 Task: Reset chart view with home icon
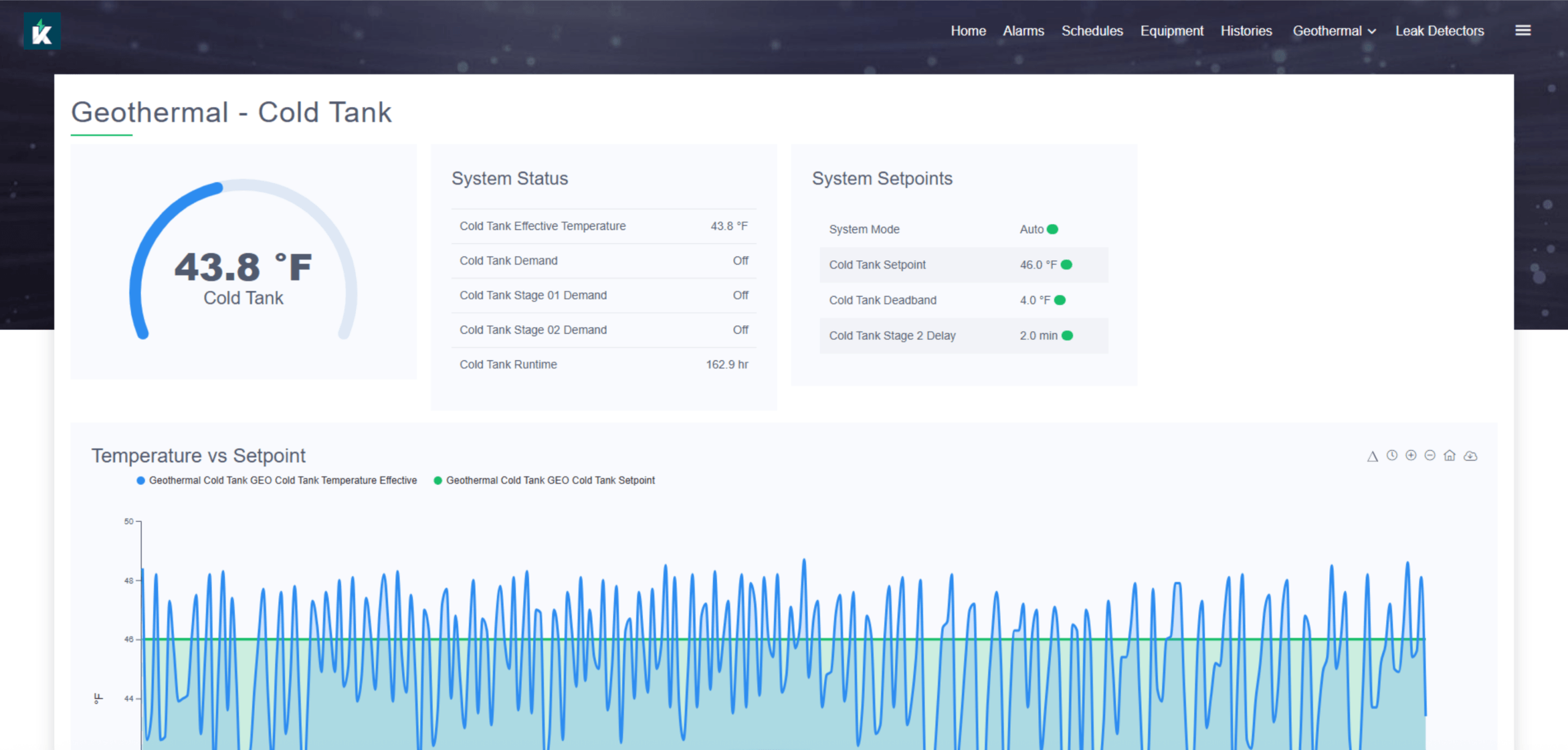[1449, 456]
